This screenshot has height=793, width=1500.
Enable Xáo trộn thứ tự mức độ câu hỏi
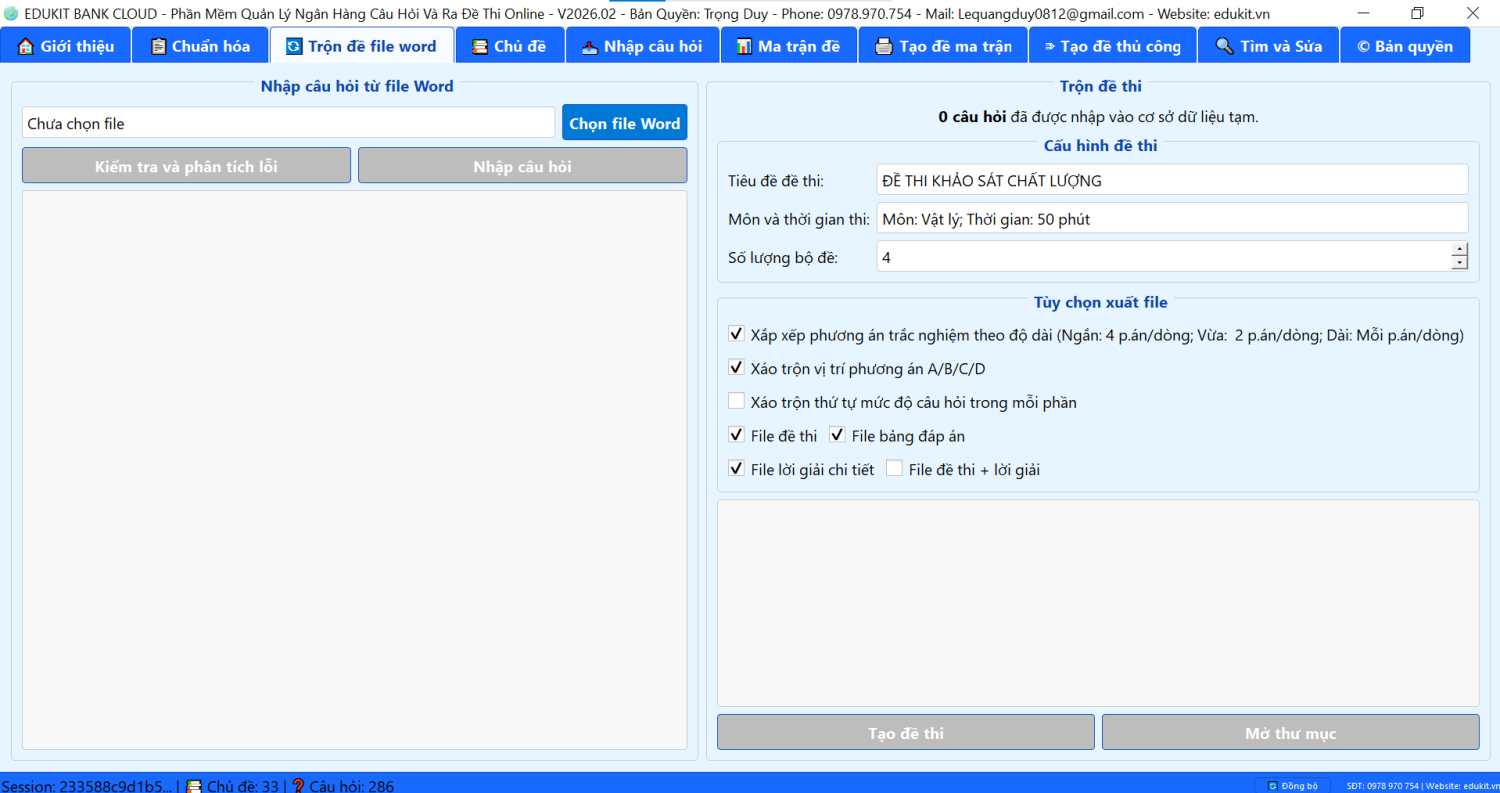click(x=737, y=402)
